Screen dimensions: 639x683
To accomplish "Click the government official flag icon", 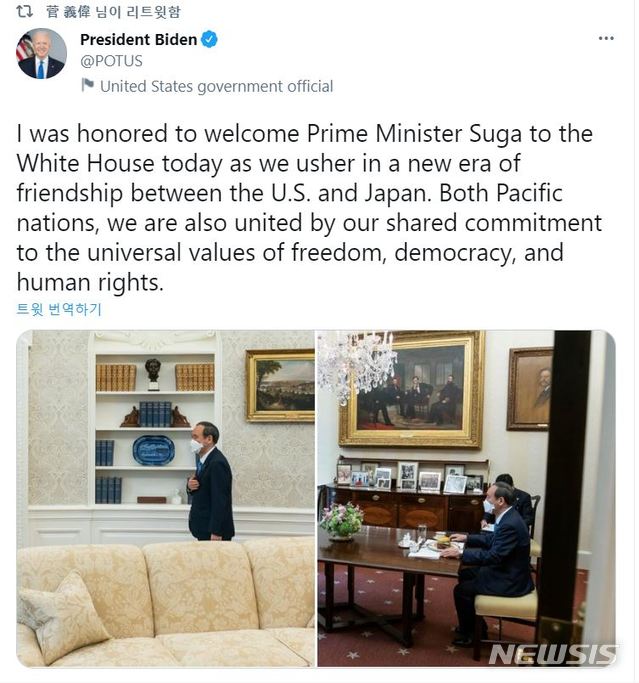I will (x=87, y=86).
